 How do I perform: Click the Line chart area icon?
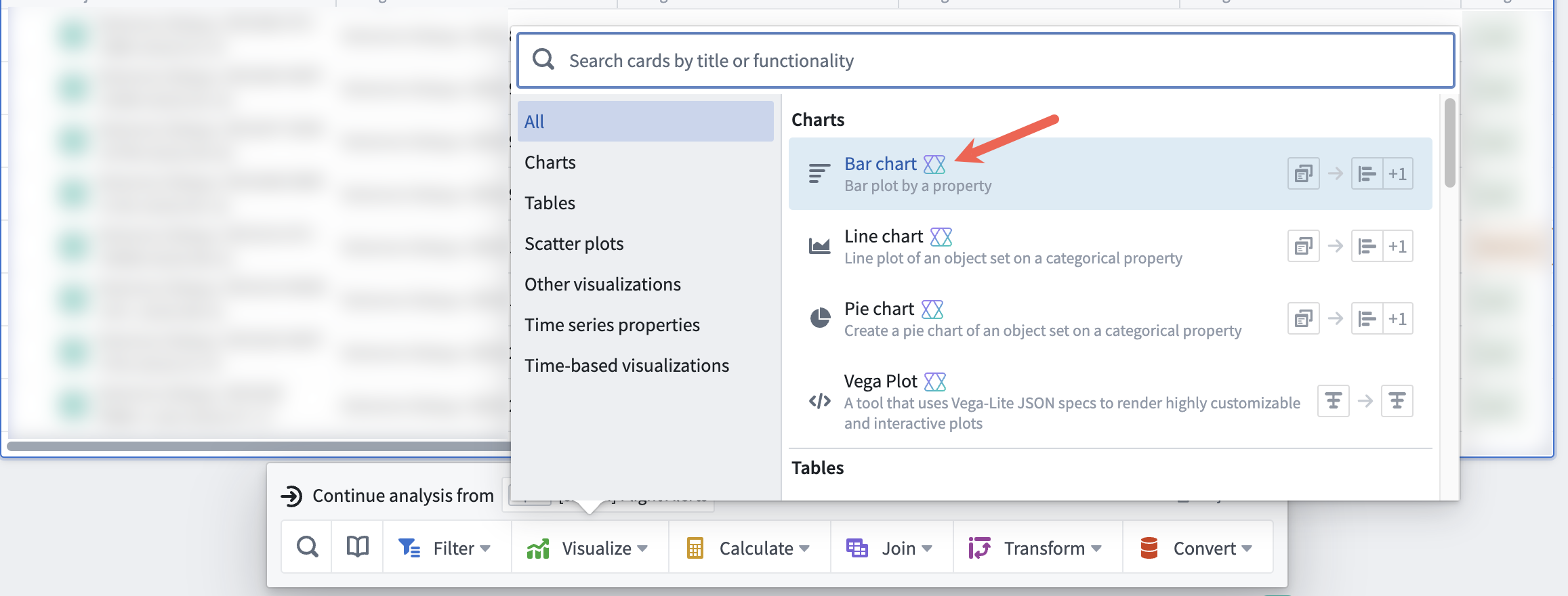coord(819,246)
